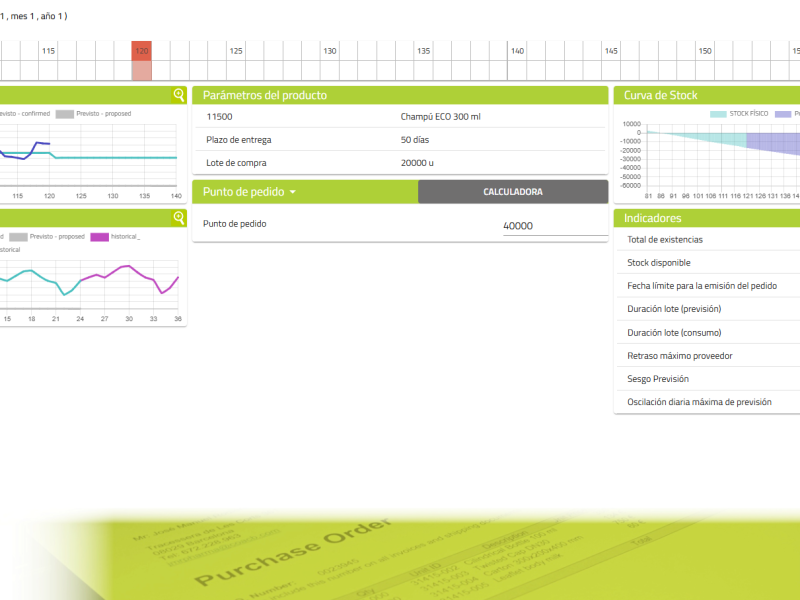Open the CALCULADORA tab
This screenshot has width=800, height=600.
pyautogui.click(x=513, y=192)
